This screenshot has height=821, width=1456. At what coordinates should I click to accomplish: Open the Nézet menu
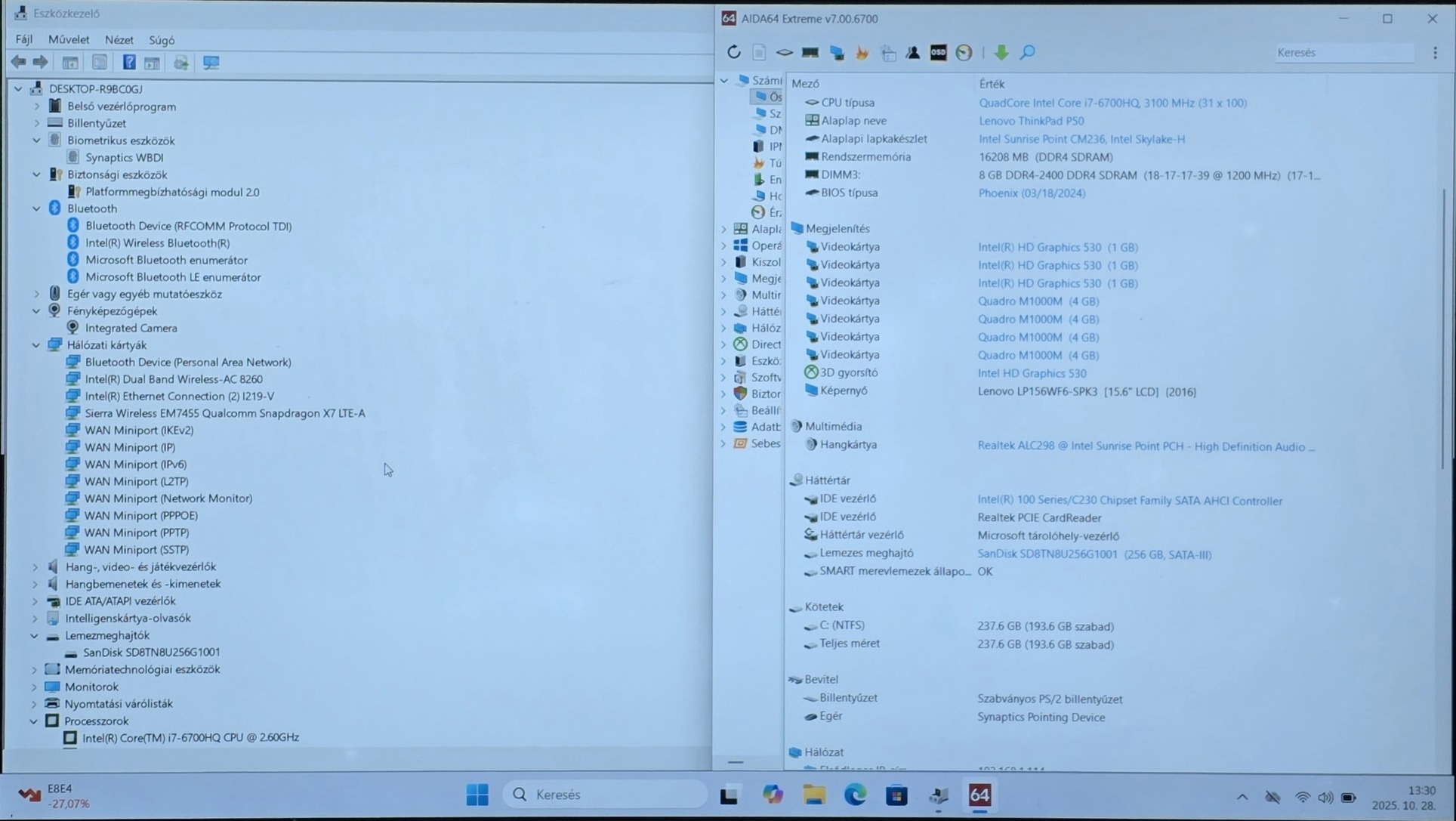click(119, 39)
